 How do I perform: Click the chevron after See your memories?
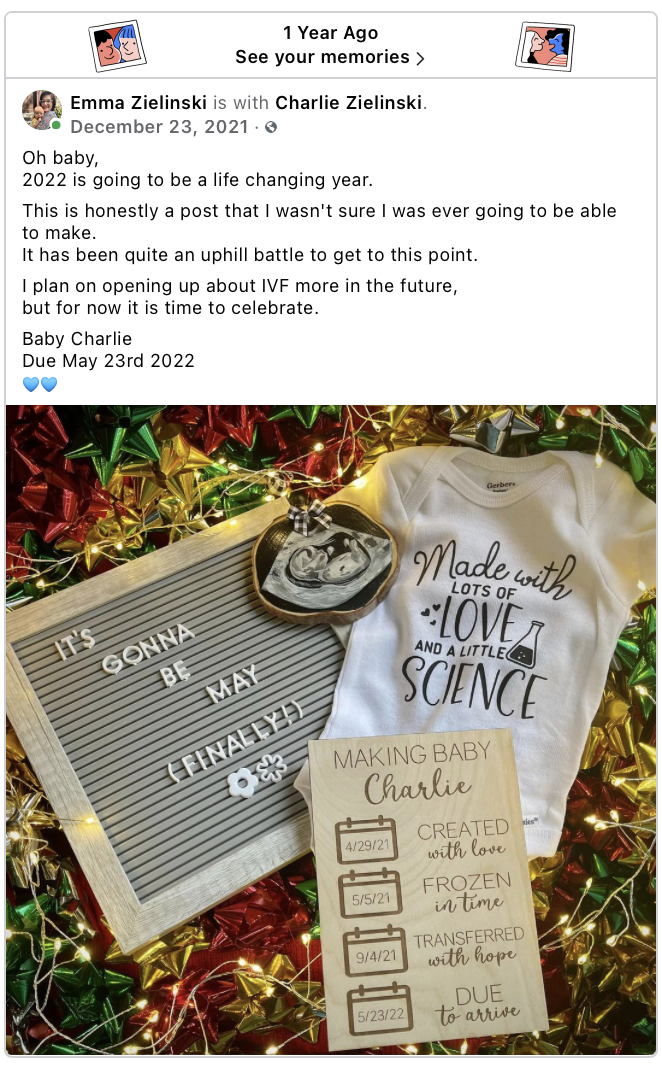click(x=420, y=58)
